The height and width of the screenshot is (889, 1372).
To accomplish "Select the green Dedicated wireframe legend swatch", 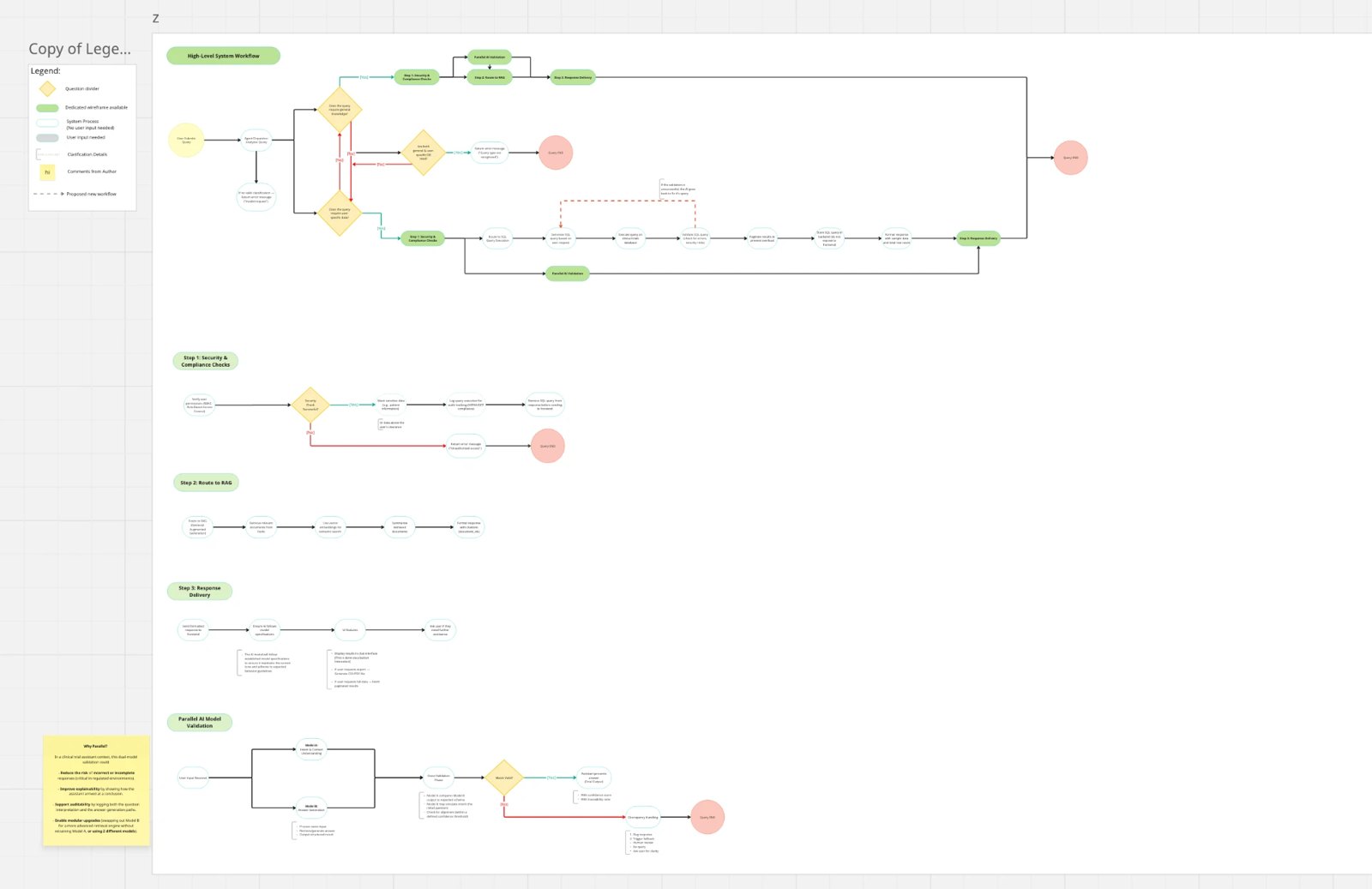I will 47,108.
